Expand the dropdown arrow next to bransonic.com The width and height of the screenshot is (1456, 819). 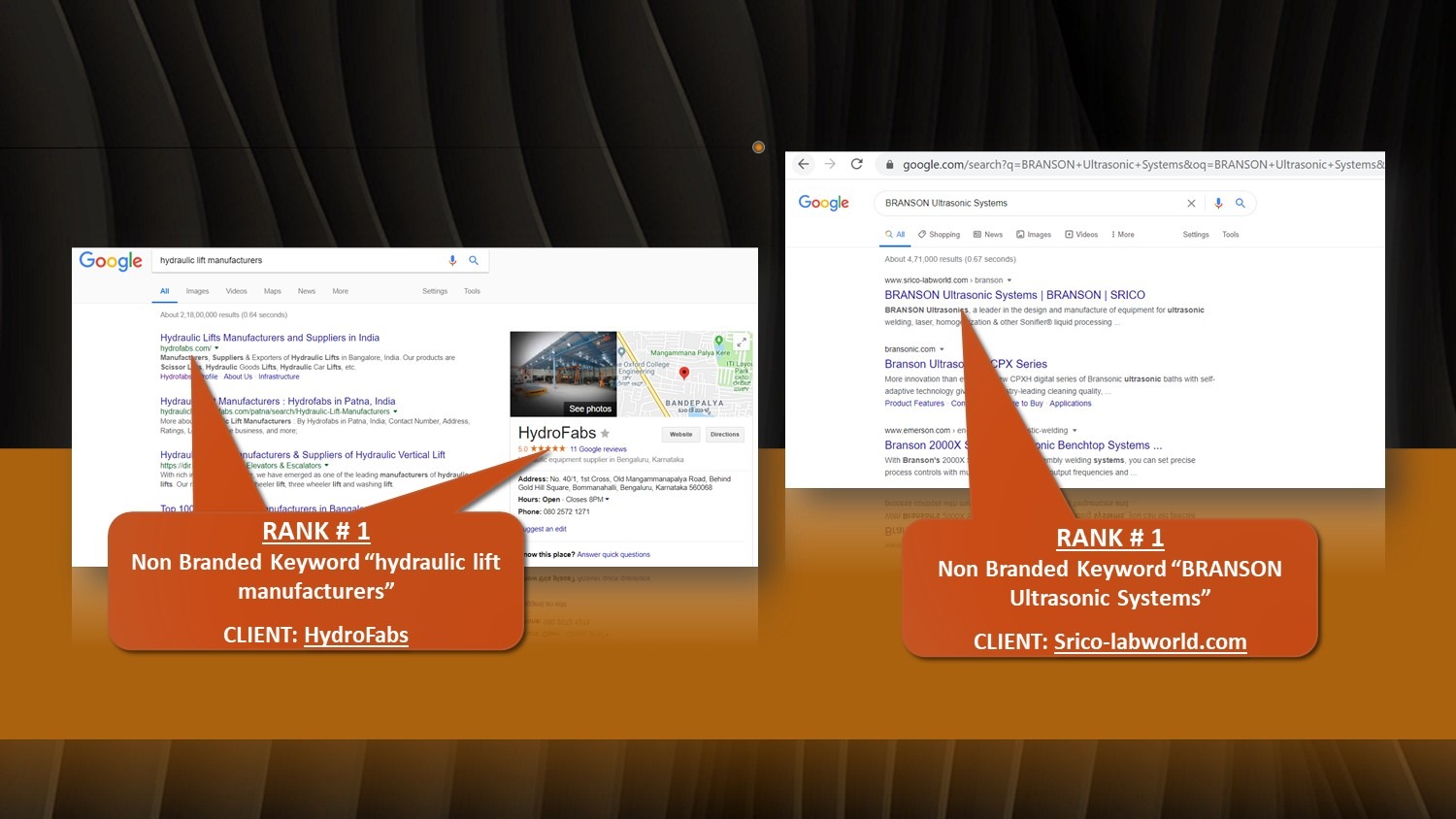pyautogui.click(x=942, y=349)
